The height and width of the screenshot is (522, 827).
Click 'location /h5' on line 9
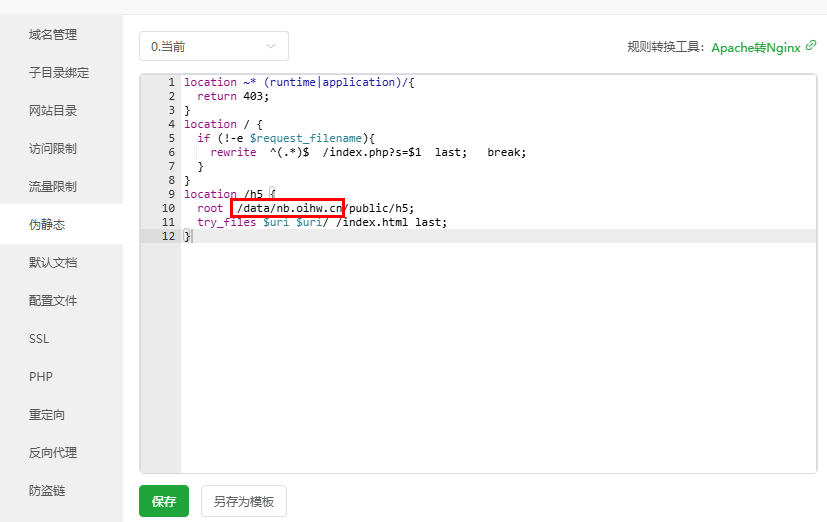pyautogui.click(x=224, y=194)
